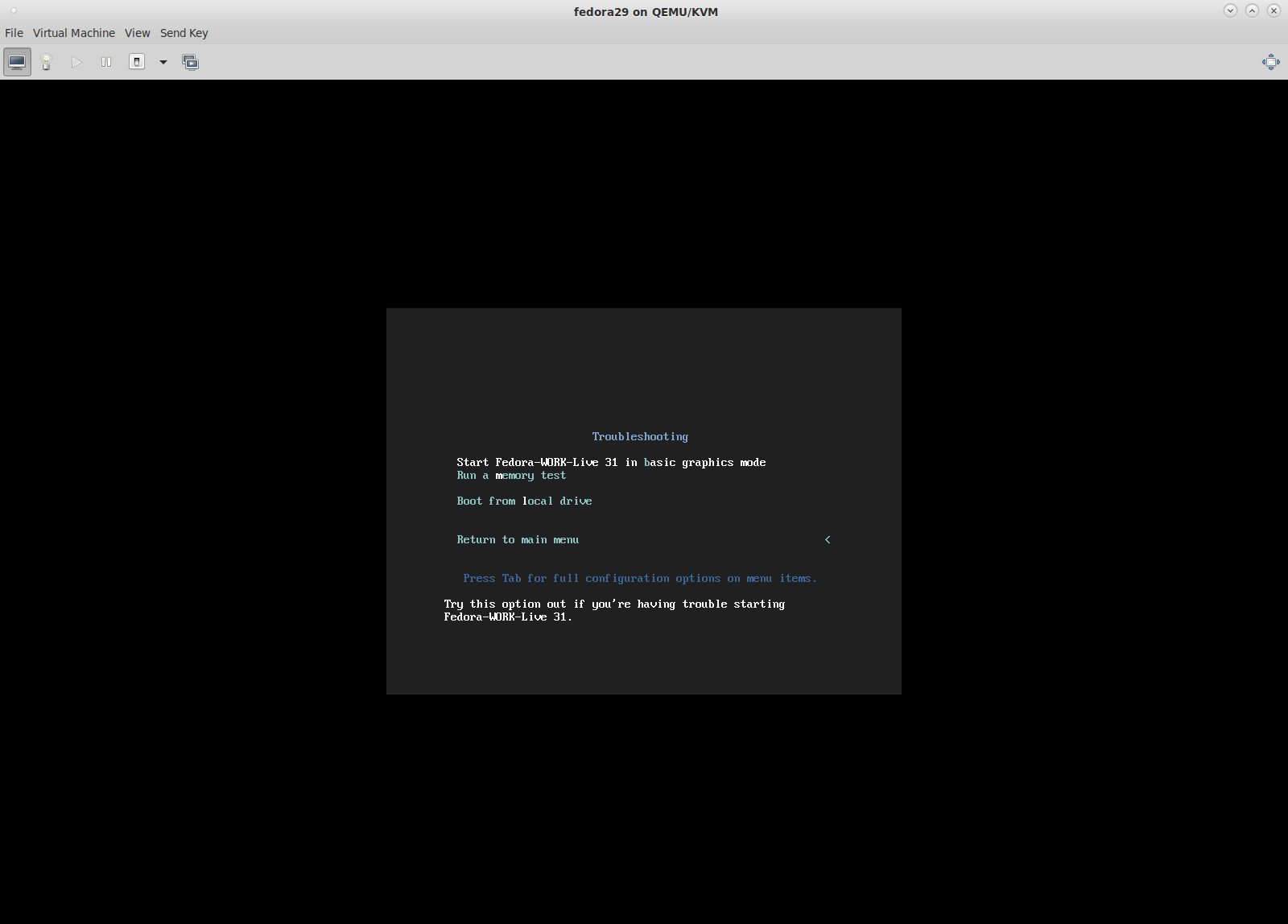
Task: Select Return to main menu entry
Action: point(518,539)
